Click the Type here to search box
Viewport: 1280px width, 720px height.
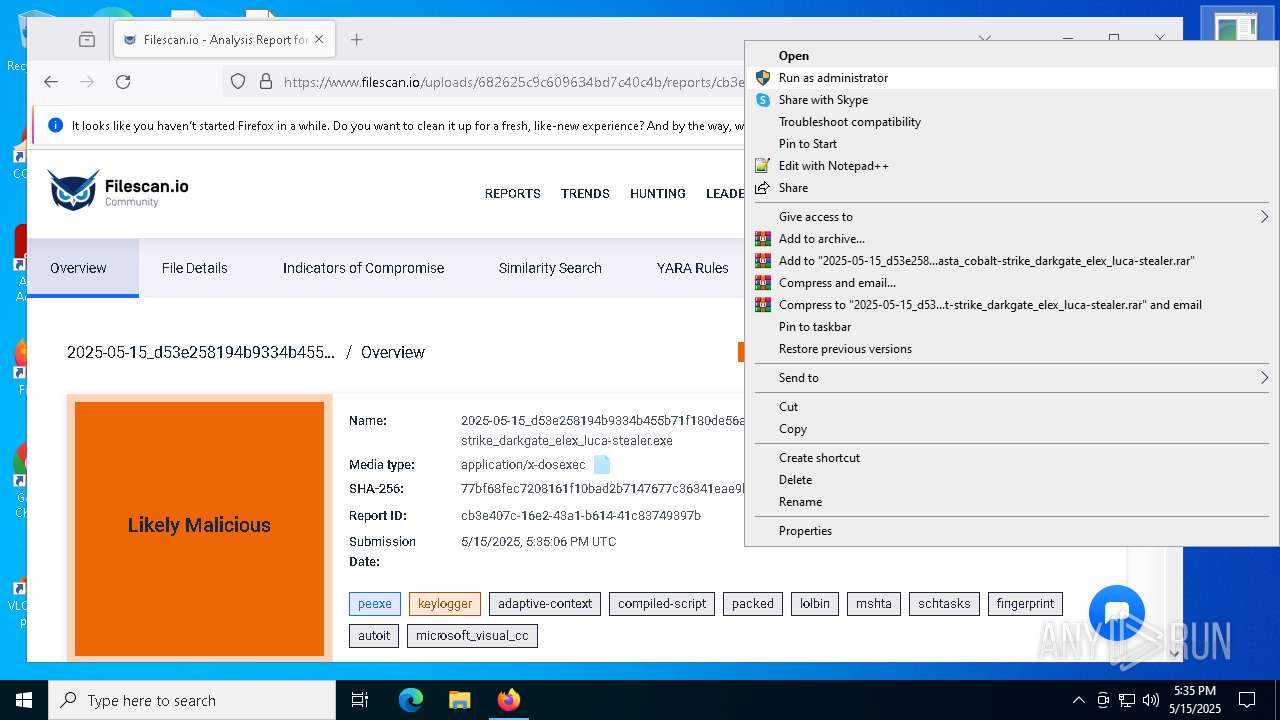pyautogui.click(x=192, y=700)
